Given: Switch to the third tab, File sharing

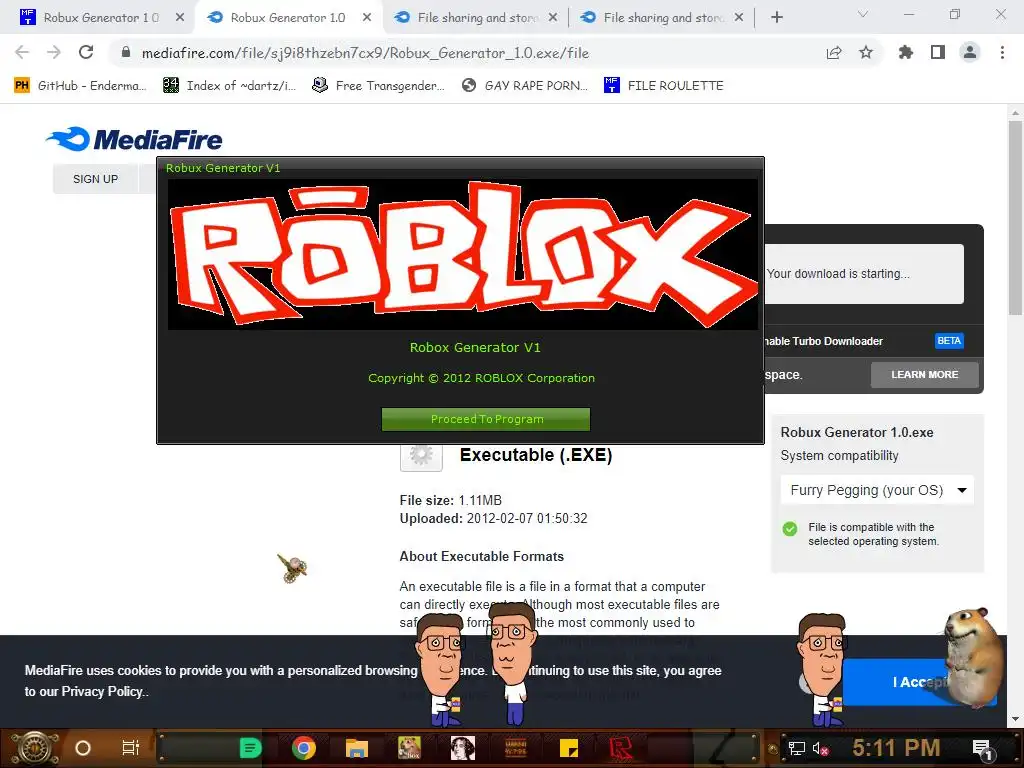Looking at the screenshot, I should (x=475, y=18).
